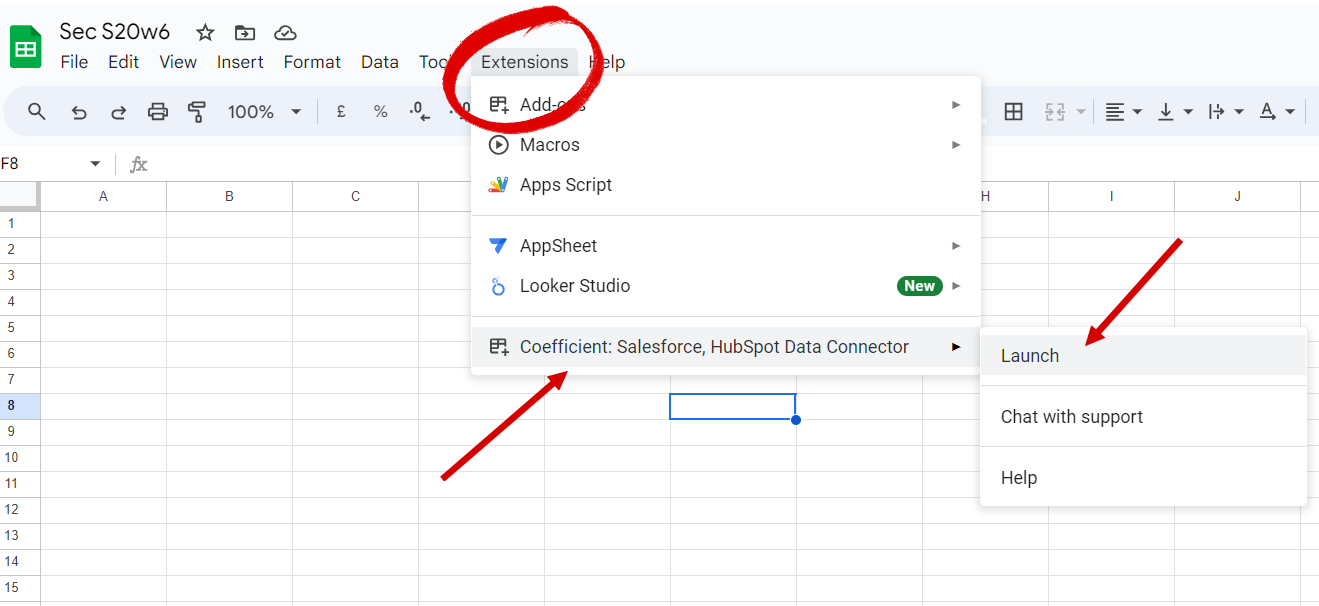Open the Macros submenu

pos(550,145)
